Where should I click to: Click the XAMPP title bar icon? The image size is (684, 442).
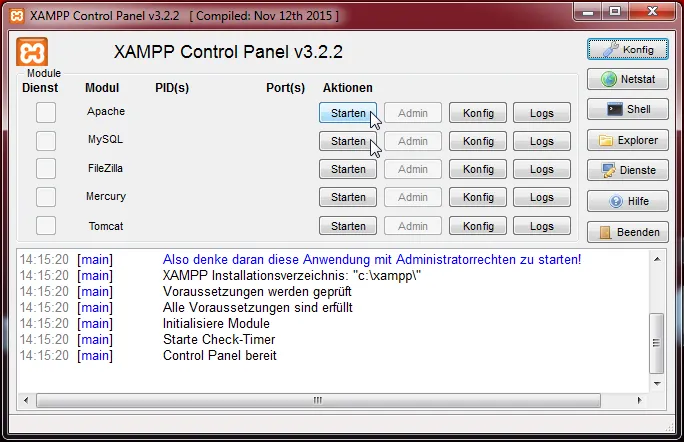pyautogui.click(x=17, y=16)
